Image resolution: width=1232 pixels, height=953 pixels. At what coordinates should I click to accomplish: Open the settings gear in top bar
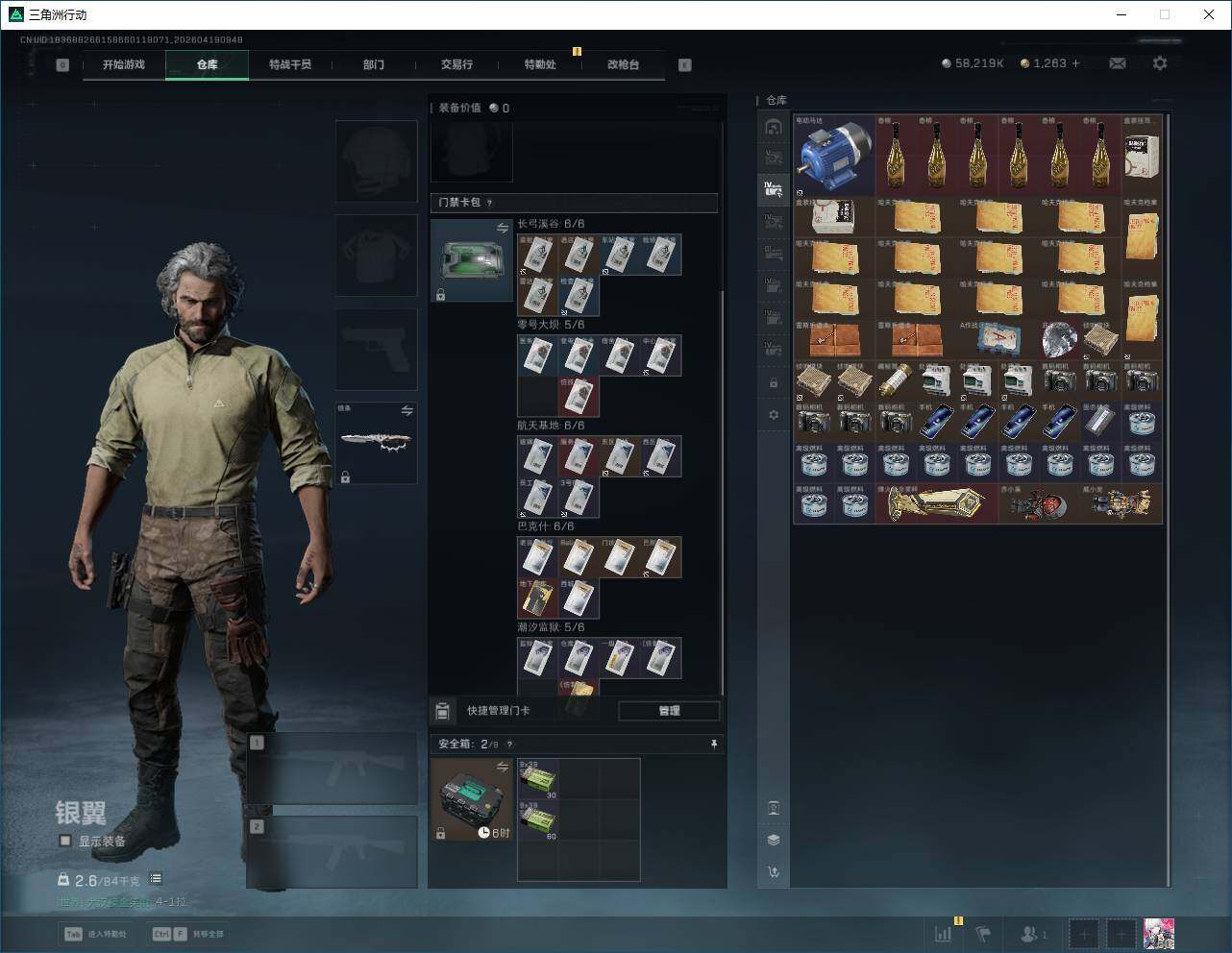(1160, 63)
